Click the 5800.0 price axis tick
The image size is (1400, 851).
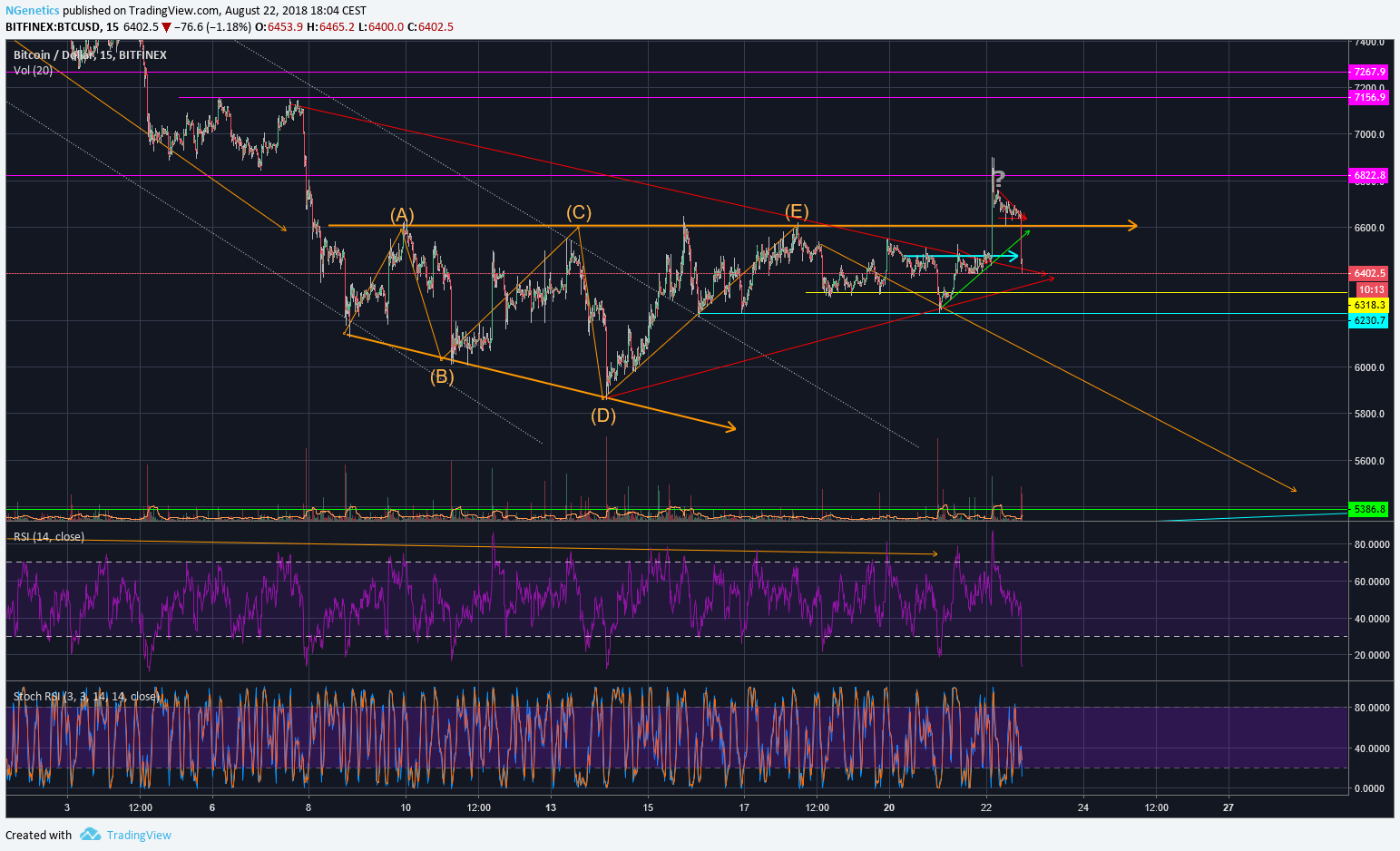click(1369, 414)
